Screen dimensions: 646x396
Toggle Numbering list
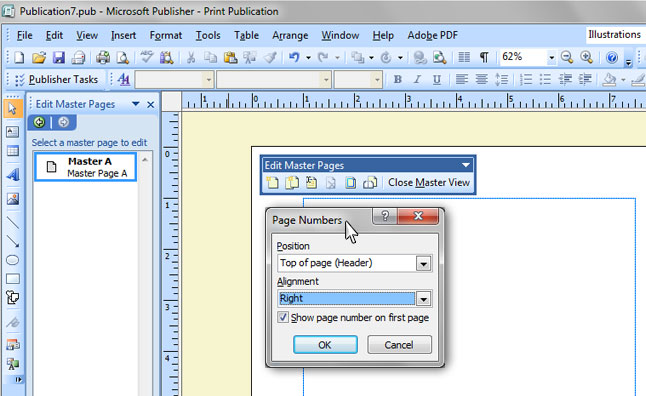(x=526, y=79)
